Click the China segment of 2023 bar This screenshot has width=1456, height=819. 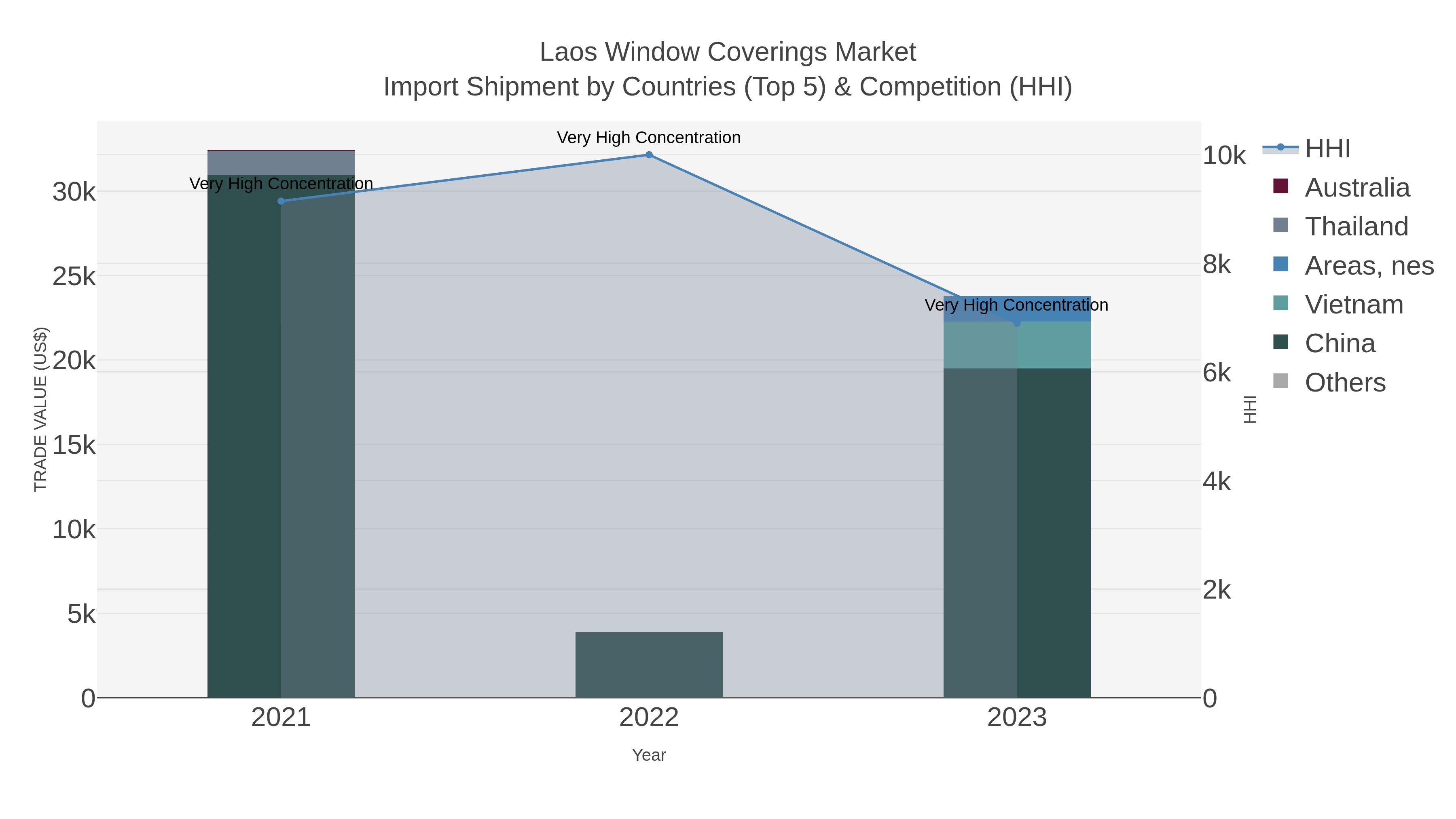click(x=1017, y=533)
